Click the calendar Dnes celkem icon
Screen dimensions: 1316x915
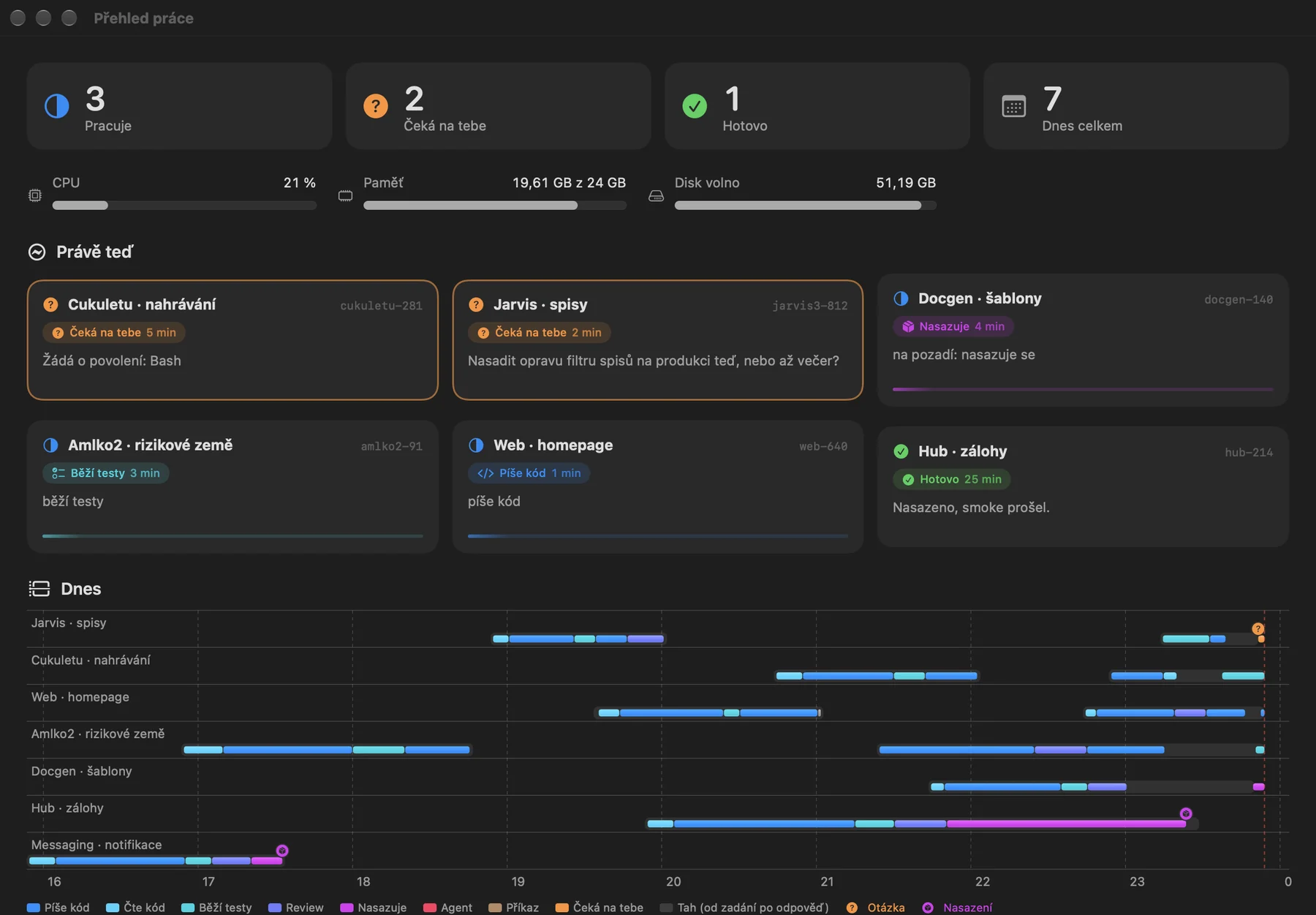click(x=1013, y=106)
